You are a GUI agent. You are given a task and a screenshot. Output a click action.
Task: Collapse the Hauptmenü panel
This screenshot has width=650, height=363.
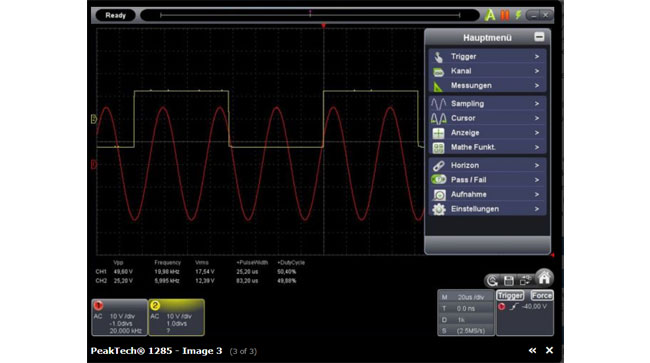[539, 37]
